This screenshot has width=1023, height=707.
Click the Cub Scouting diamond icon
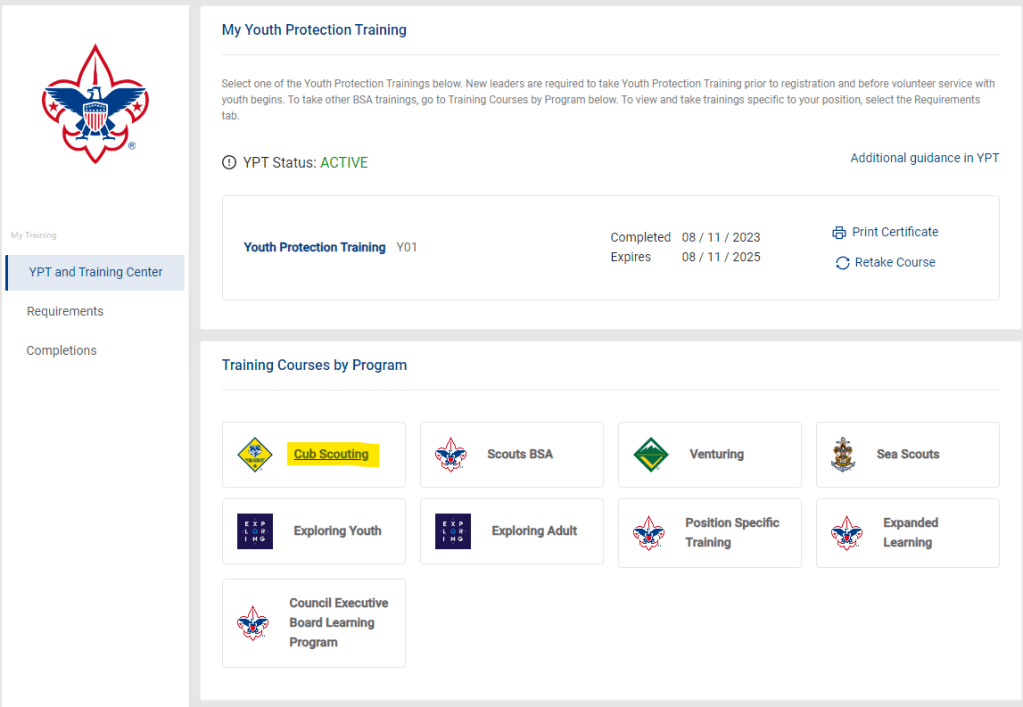[255, 454]
